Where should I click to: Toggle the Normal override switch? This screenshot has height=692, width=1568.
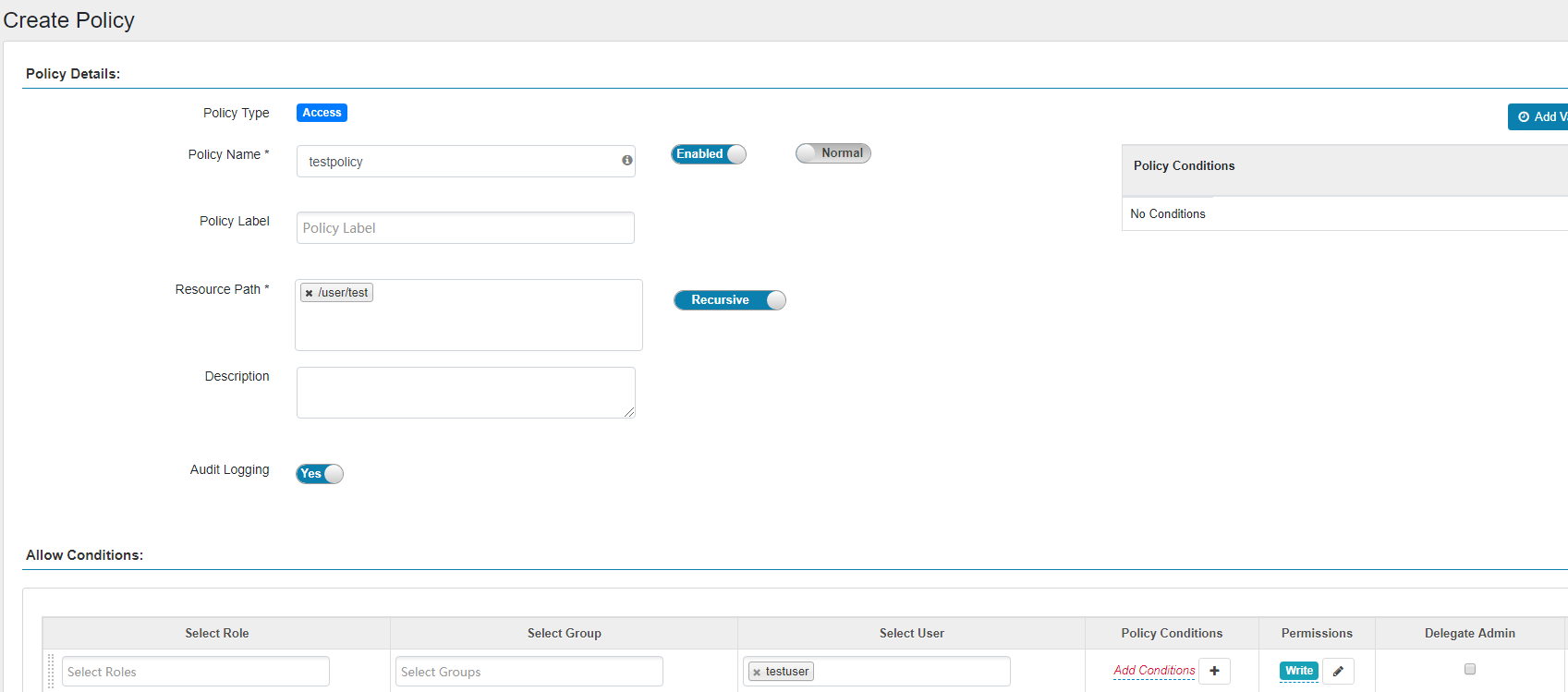[833, 153]
